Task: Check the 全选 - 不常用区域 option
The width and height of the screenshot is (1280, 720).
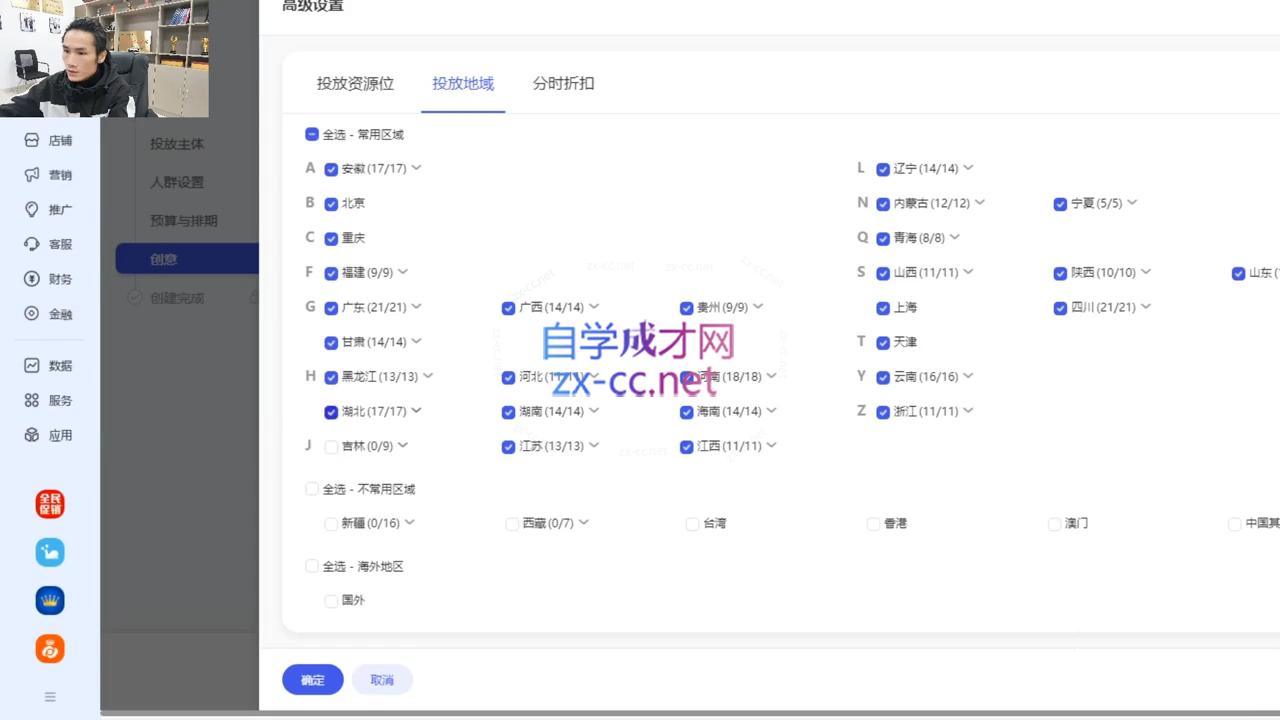Action: click(x=312, y=488)
